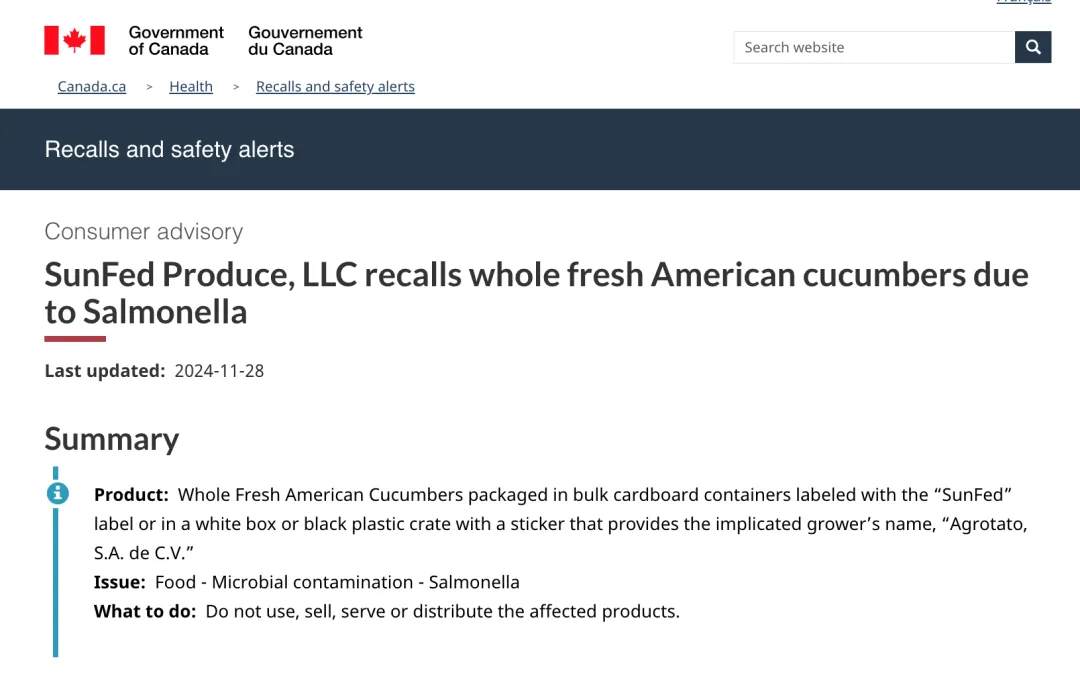Go to Recalls and safety alerts breadcrumb
The height and width of the screenshot is (697, 1080).
click(x=335, y=87)
